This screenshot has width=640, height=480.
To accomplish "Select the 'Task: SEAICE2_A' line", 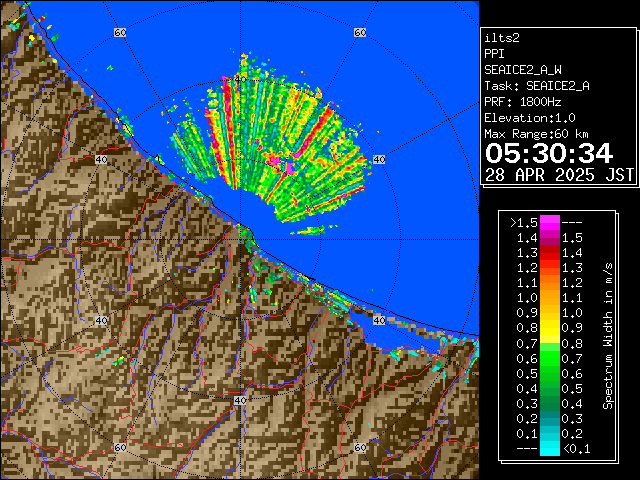I will click(537, 86).
